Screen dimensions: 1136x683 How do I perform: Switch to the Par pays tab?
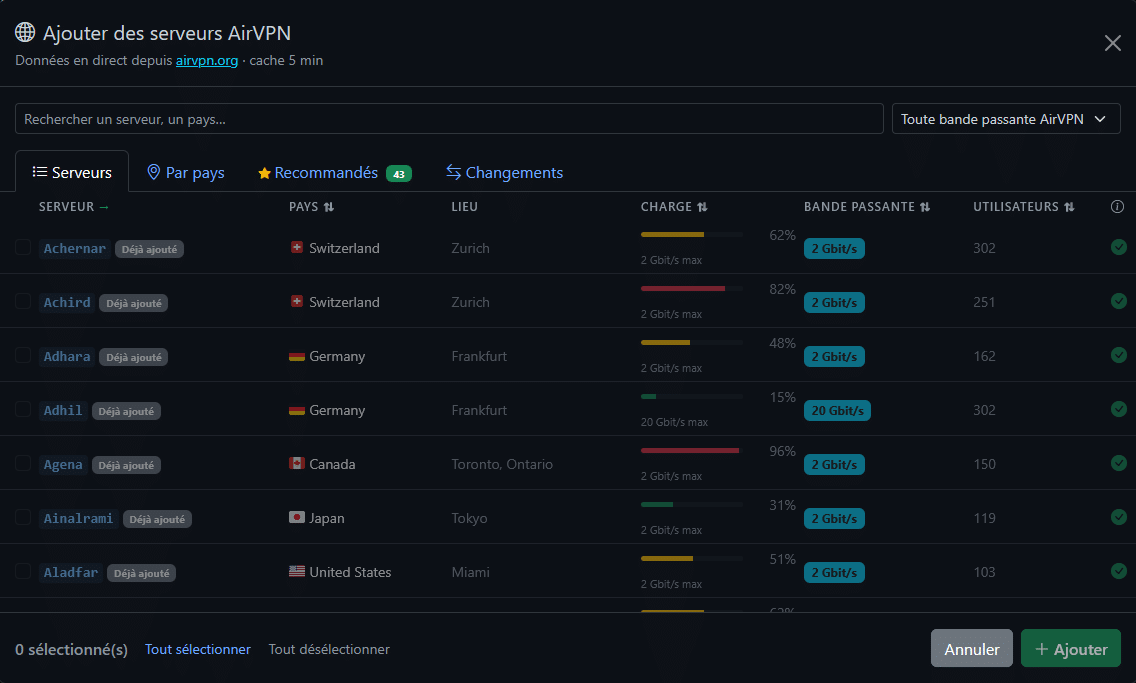(185, 172)
